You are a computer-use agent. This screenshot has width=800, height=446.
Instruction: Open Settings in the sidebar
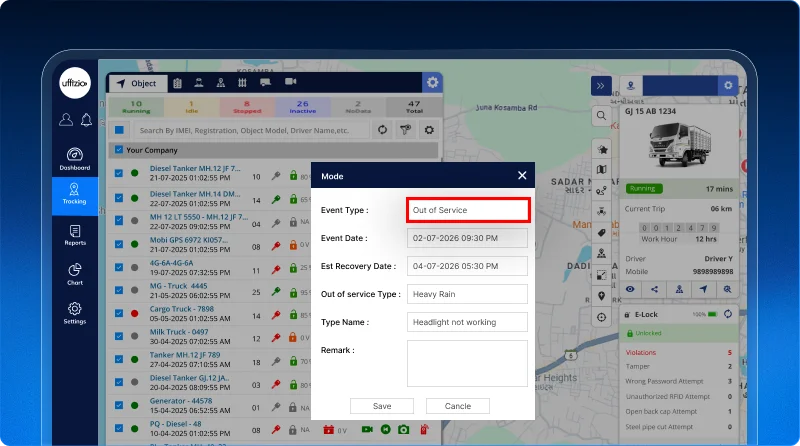(x=74, y=313)
